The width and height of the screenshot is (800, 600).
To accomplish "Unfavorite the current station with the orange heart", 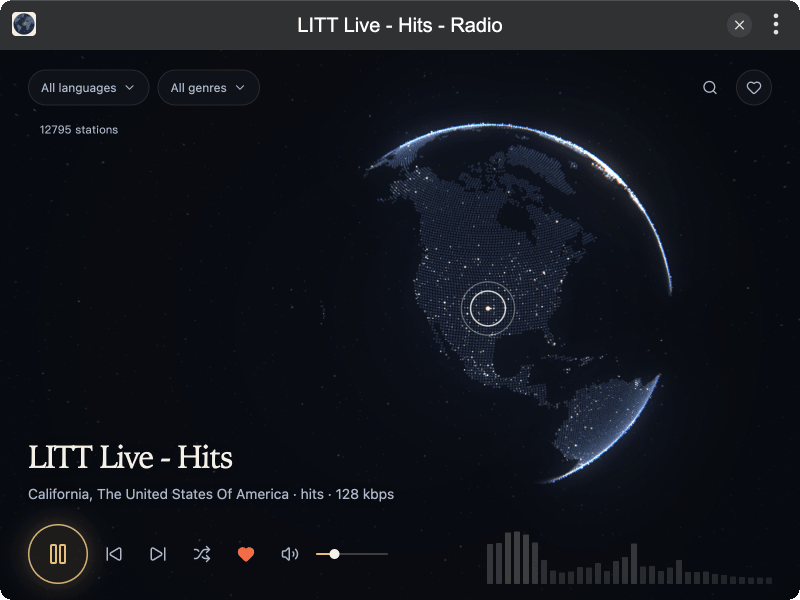I will (246, 554).
